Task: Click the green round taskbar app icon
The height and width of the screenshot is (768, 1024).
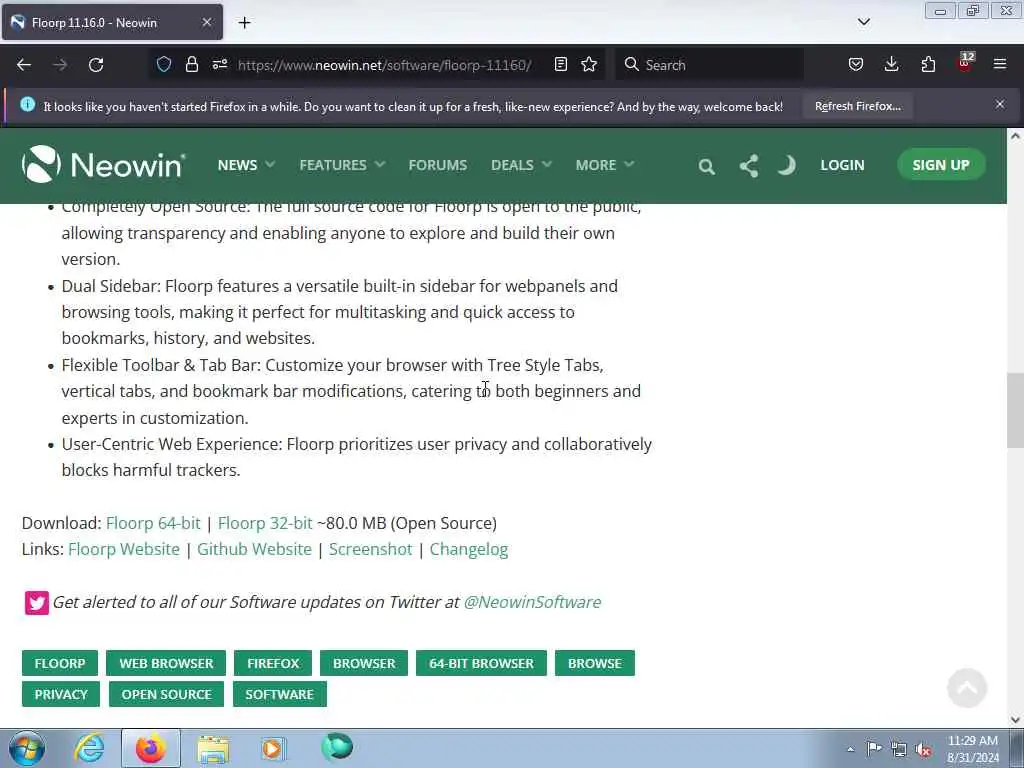Action: pyautogui.click(x=337, y=747)
